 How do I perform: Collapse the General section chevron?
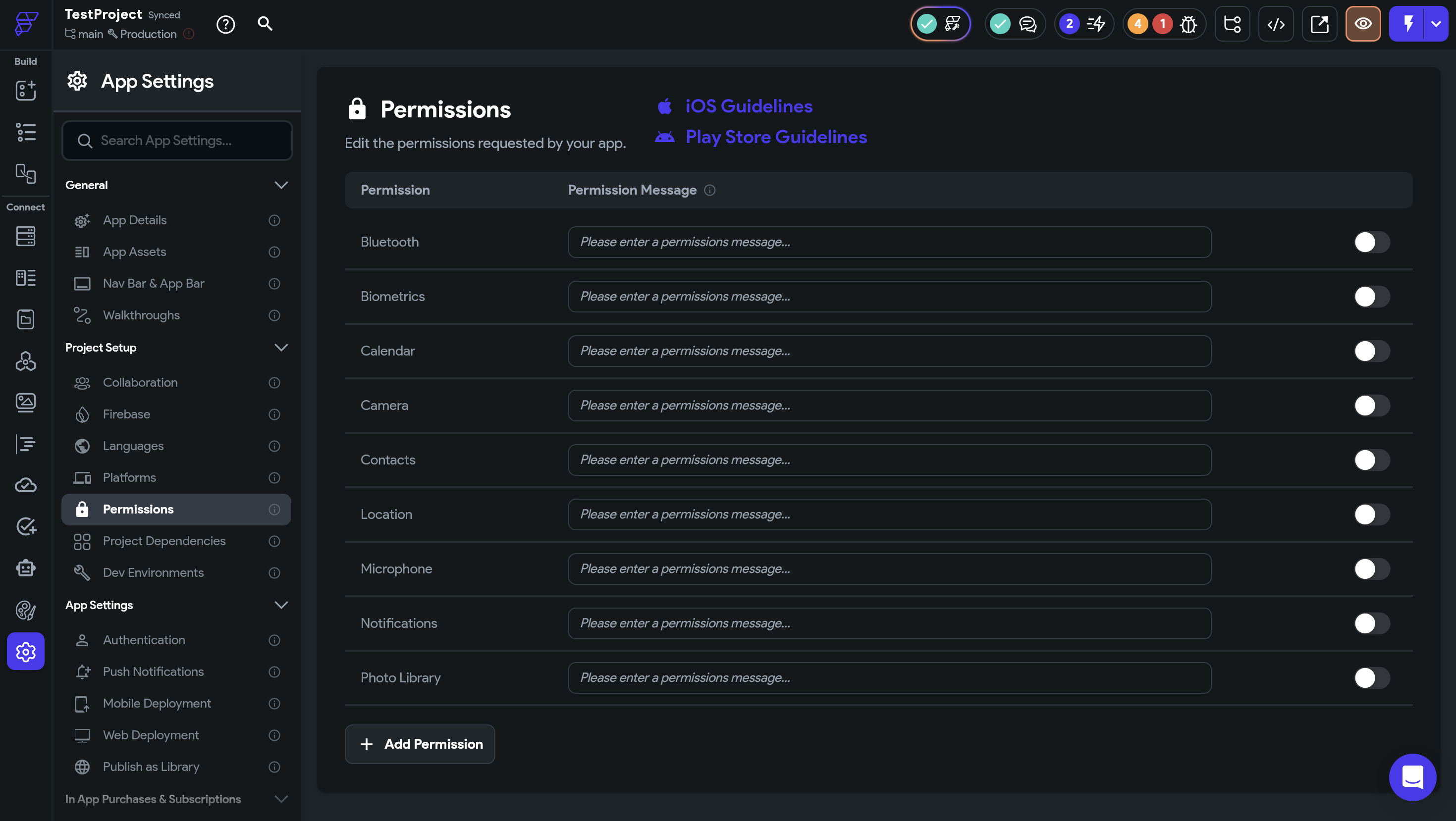281,185
